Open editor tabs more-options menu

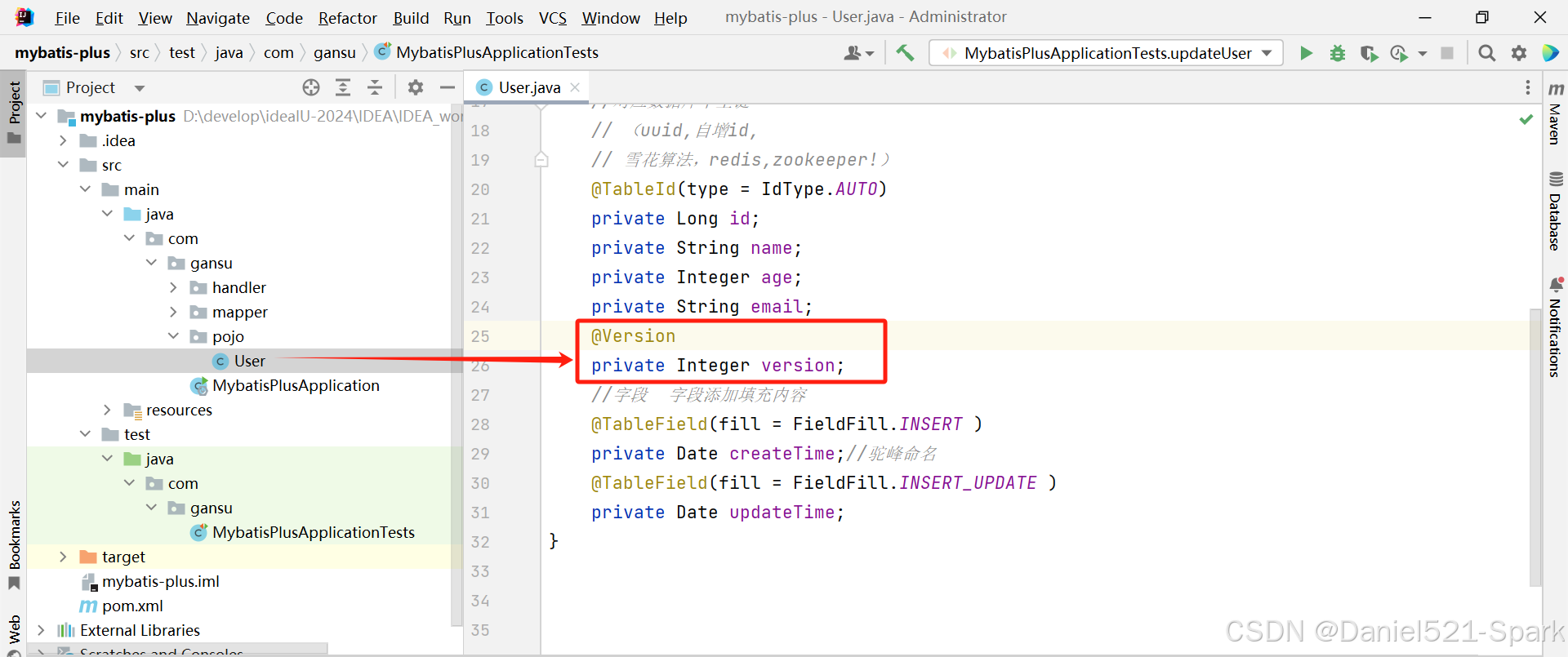[1527, 87]
